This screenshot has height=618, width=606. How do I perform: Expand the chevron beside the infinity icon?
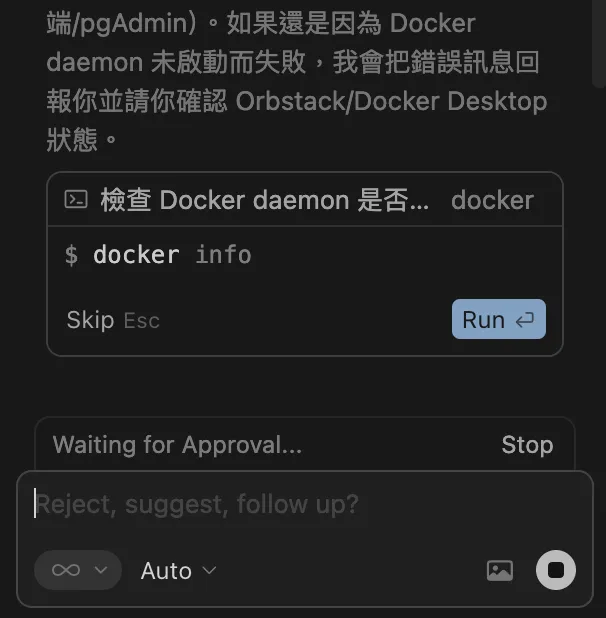(100, 570)
